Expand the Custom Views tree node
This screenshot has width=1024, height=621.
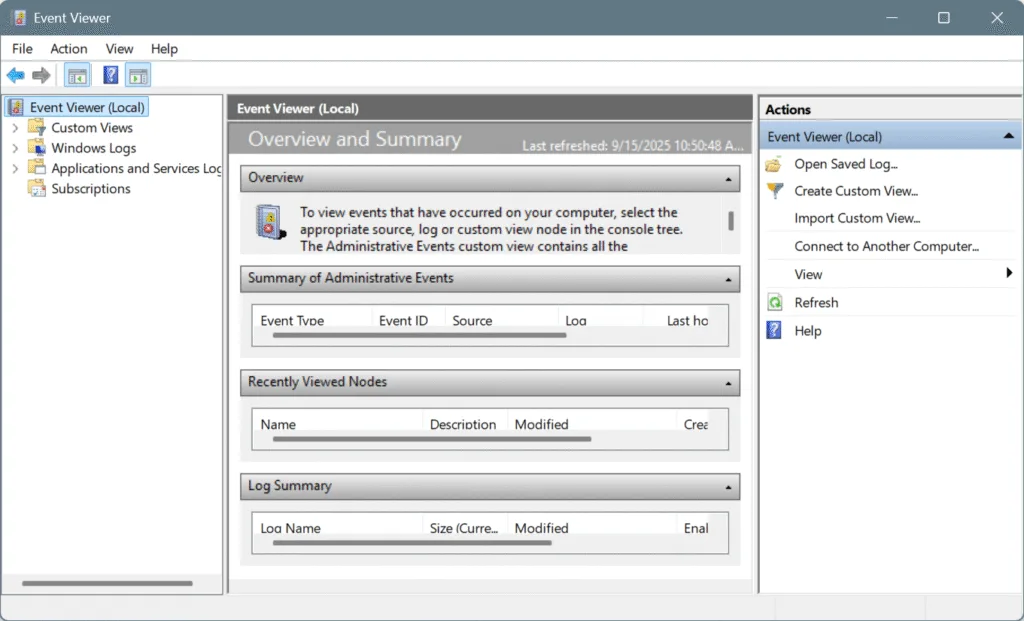(18, 127)
